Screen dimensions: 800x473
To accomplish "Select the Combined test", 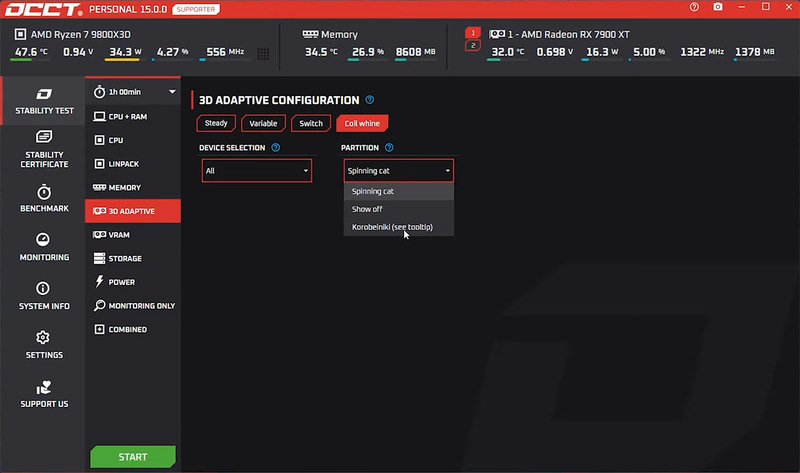I will click(x=133, y=329).
